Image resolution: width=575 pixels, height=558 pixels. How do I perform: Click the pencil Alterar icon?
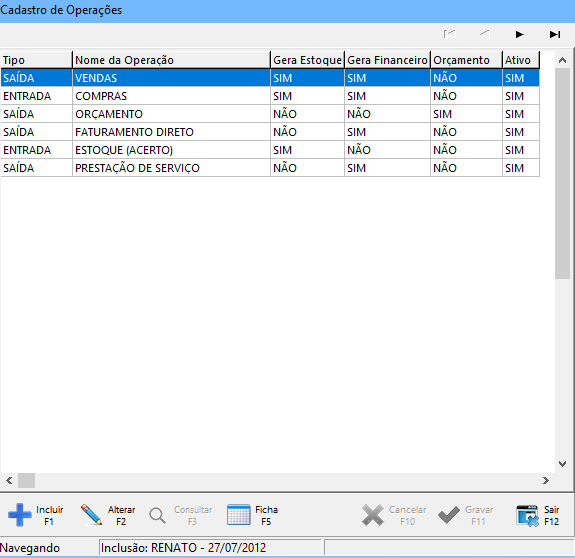[92, 515]
